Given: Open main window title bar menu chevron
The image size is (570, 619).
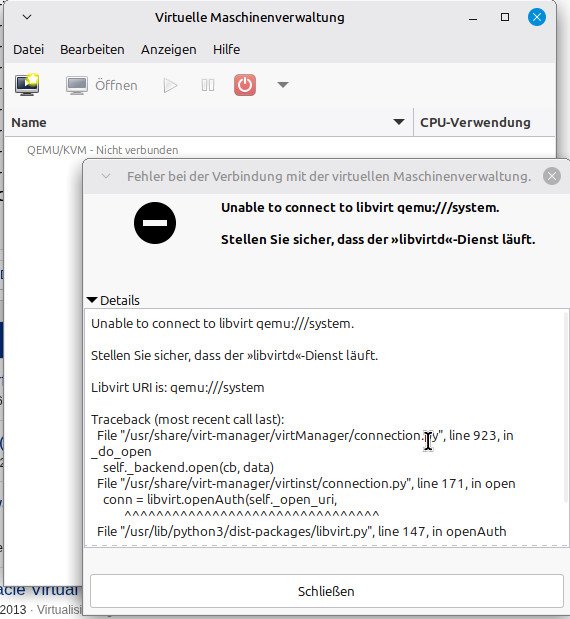Looking at the screenshot, I should tap(27, 17).
